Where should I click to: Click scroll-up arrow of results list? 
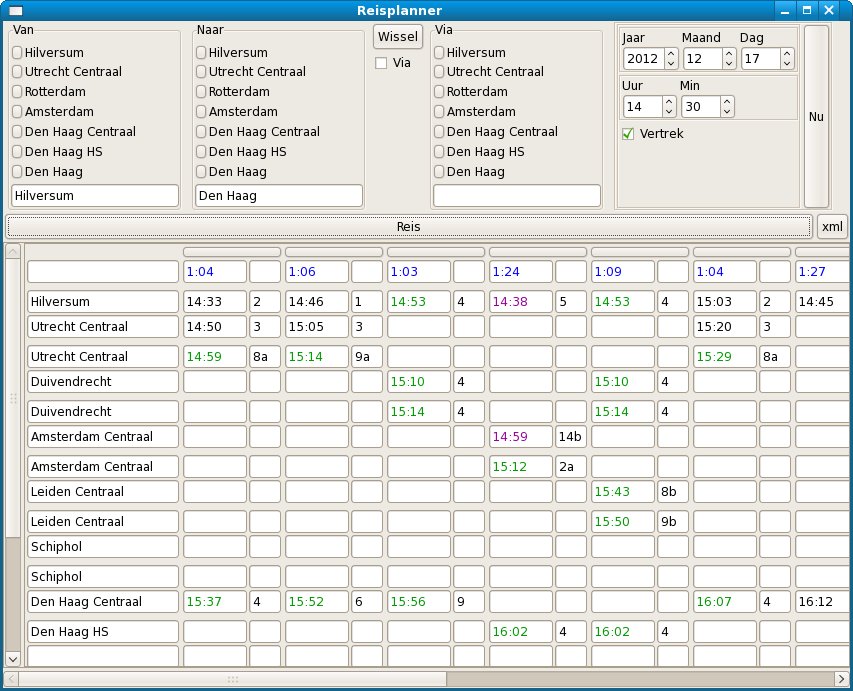pyautogui.click(x=13, y=251)
